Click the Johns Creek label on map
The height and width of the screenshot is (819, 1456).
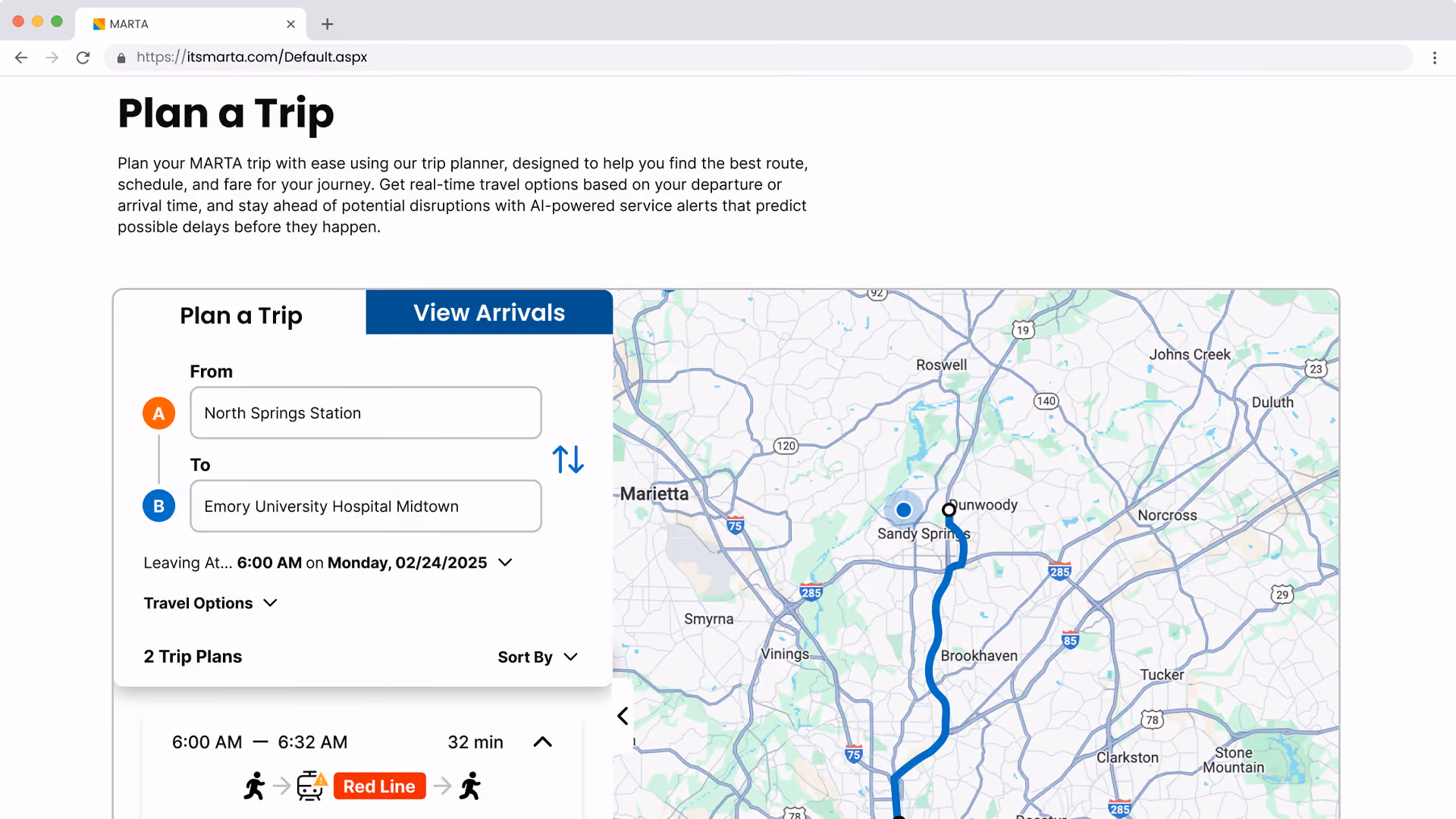point(1189,354)
